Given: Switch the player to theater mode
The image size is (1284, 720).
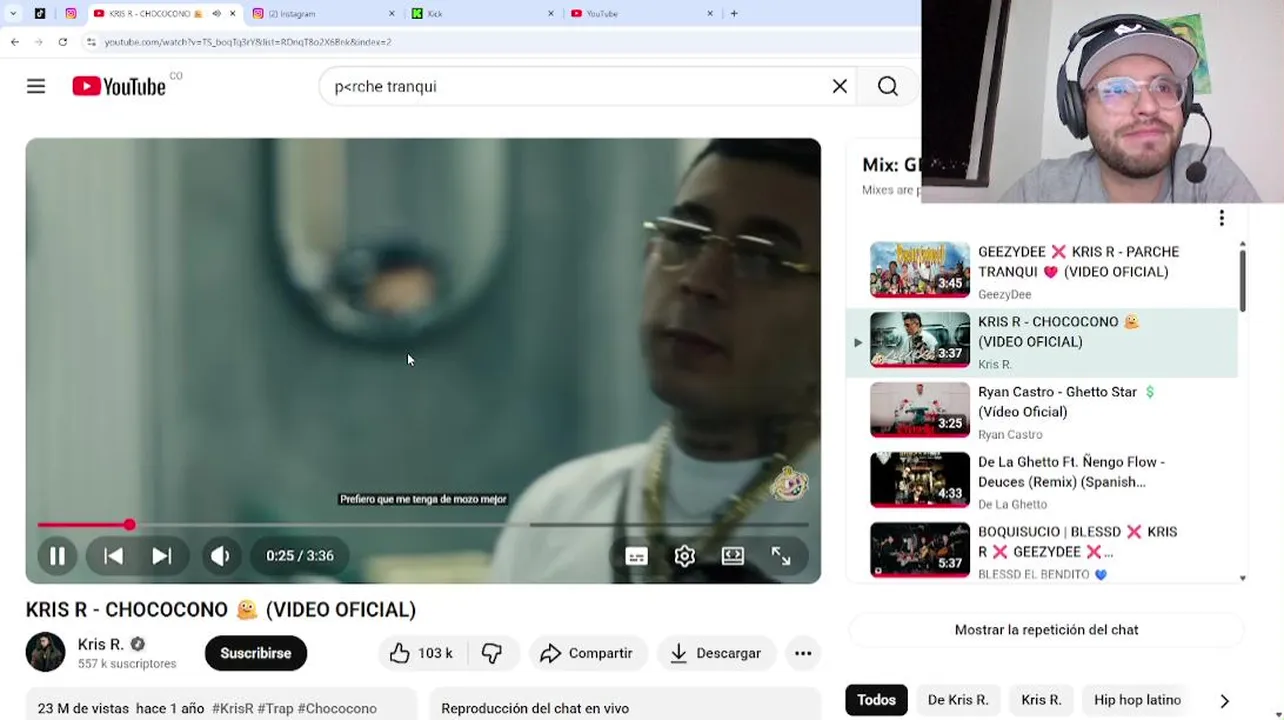Looking at the screenshot, I should [733, 557].
